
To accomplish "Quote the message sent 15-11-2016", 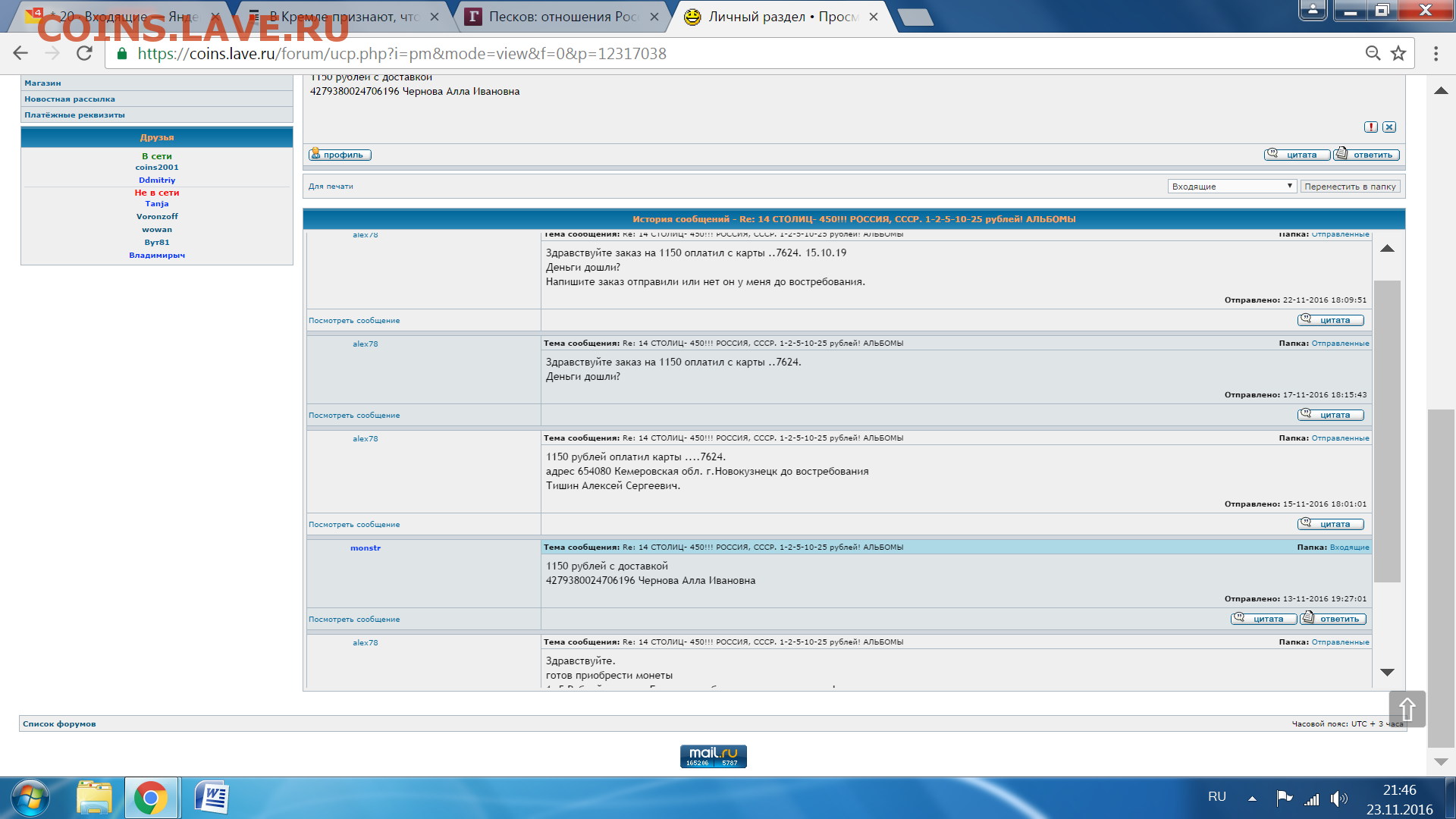I will click(x=1331, y=524).
